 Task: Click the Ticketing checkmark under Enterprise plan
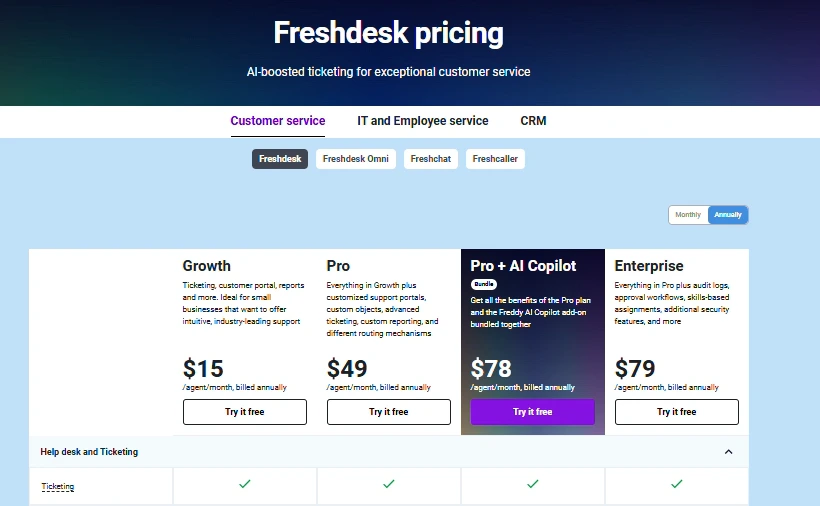coord(676,484)
